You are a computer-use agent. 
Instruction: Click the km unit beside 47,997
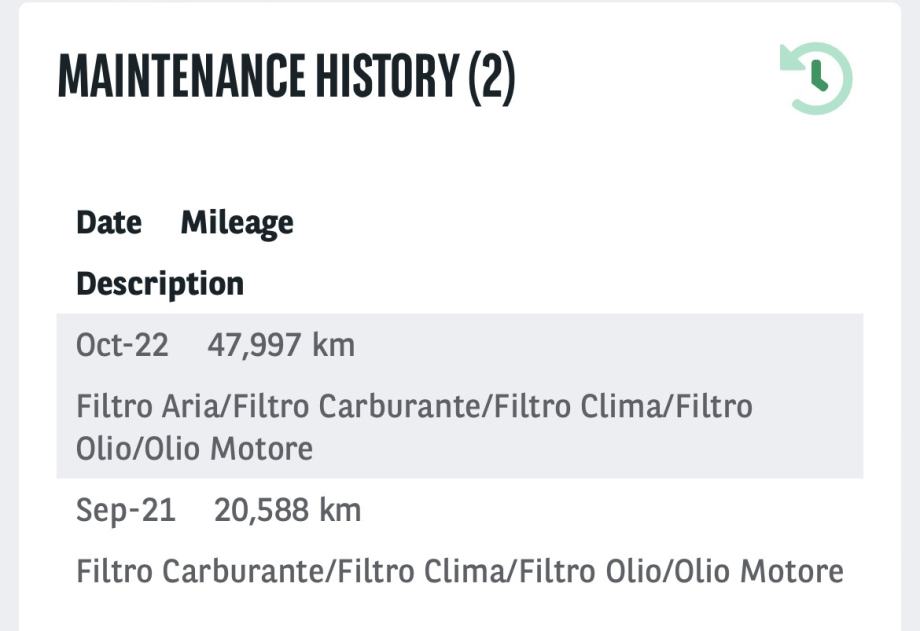pos(333,345)
